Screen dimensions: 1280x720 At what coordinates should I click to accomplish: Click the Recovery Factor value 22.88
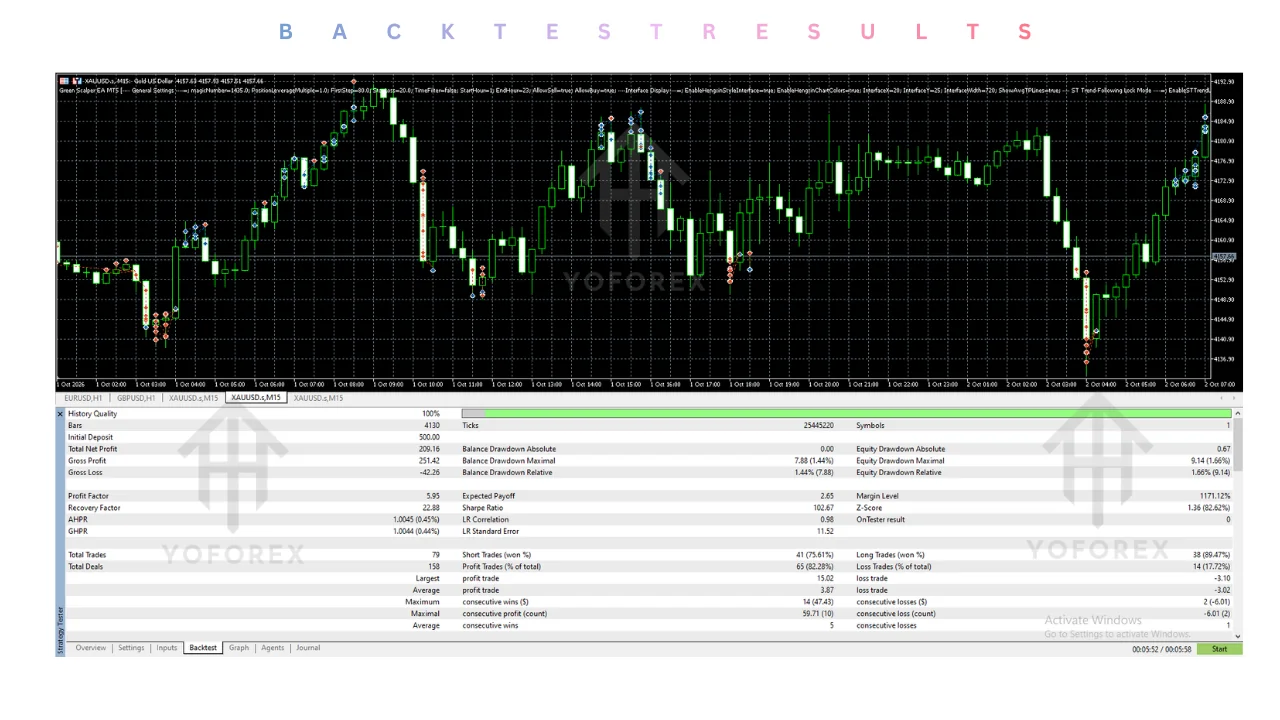coord(431,508)
